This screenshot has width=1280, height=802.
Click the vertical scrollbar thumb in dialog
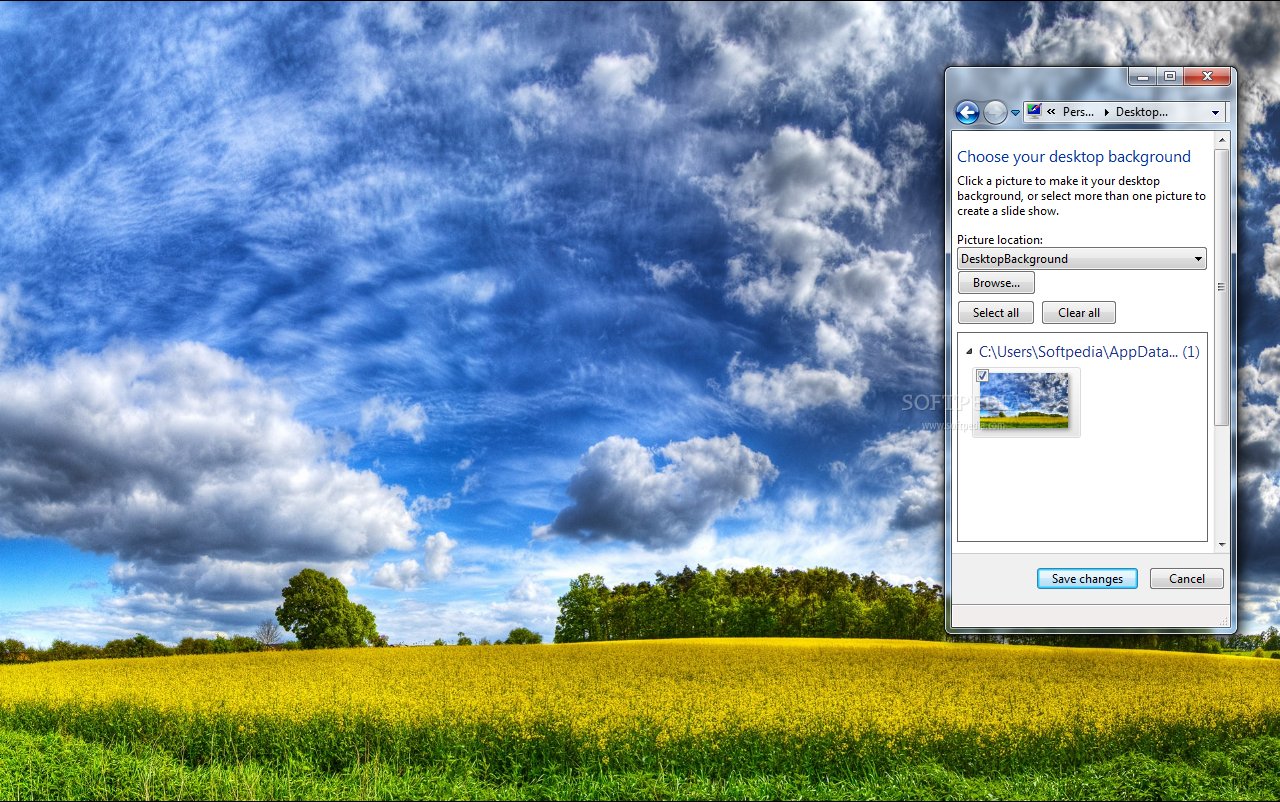click(1222, 287)
